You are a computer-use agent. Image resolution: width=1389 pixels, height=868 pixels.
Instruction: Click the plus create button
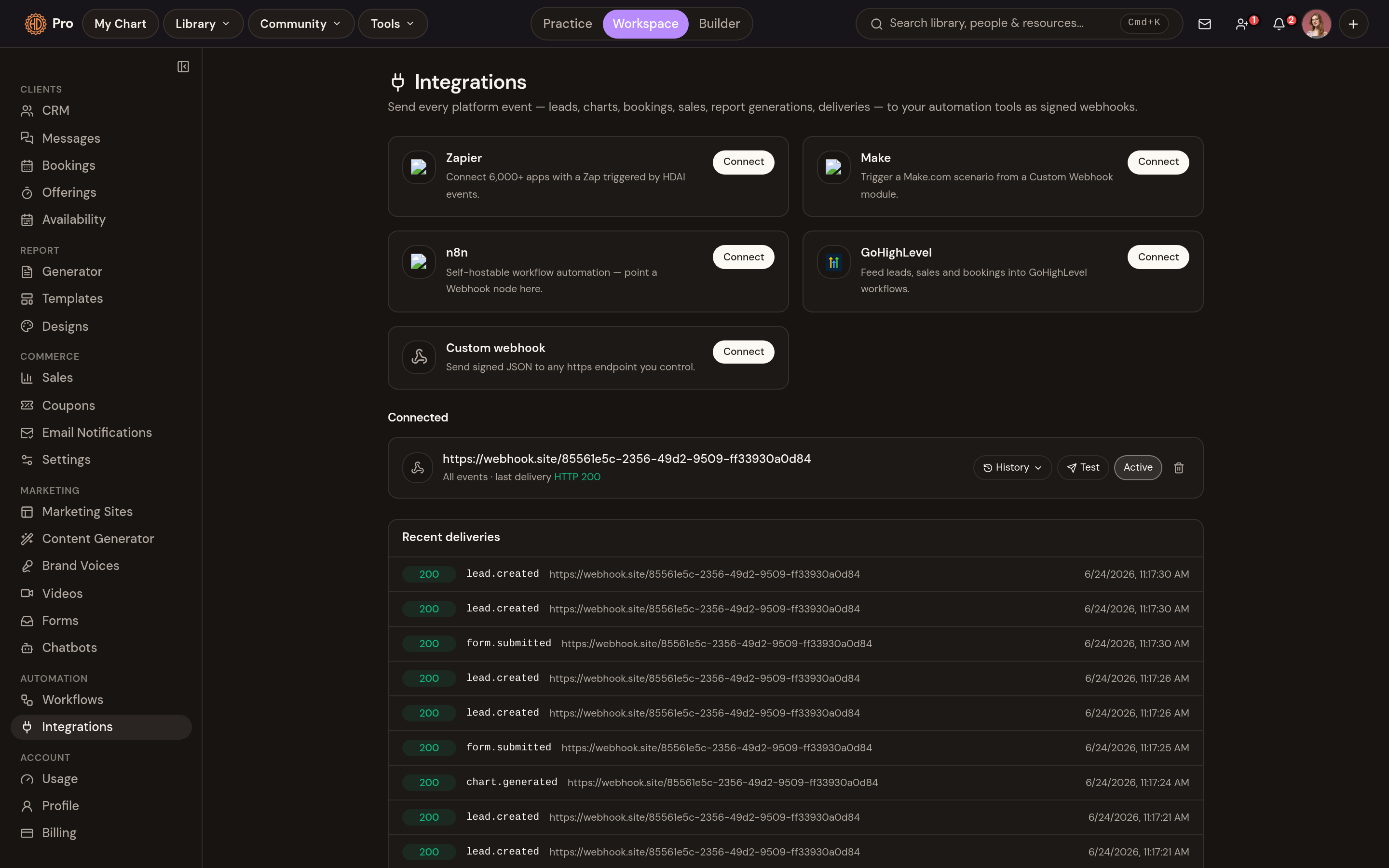(1353, 24)
